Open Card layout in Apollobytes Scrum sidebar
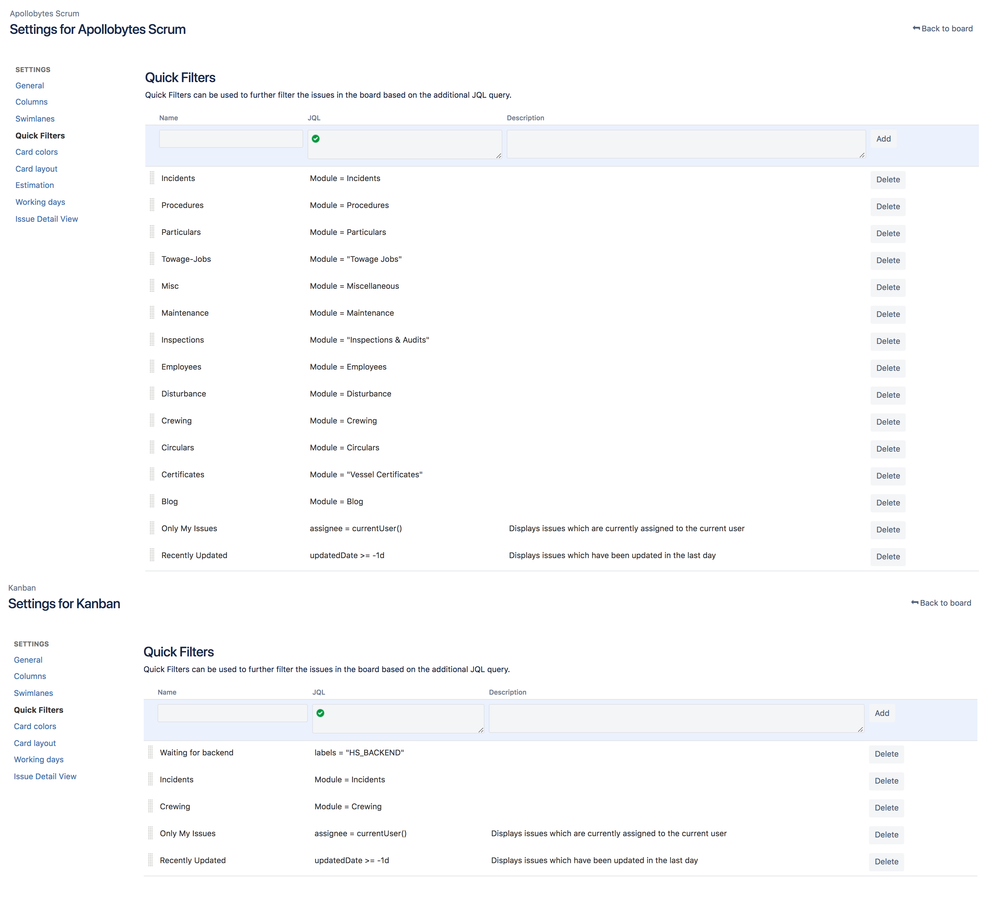Screen dimensions: 999x897 point(36,169)
